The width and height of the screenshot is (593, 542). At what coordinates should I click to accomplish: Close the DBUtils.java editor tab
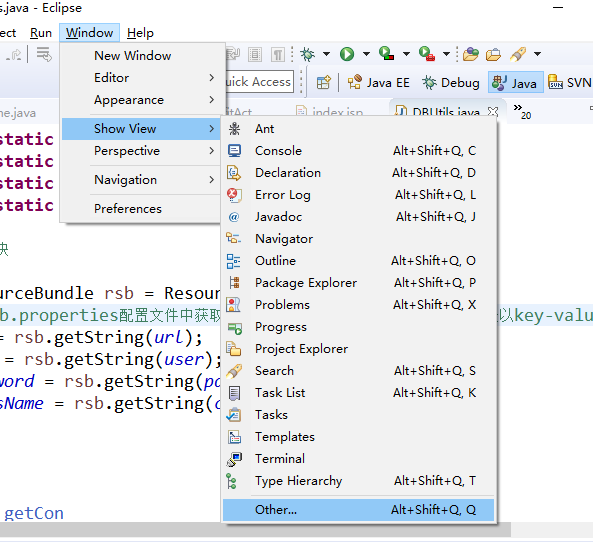(x=493, y=111)
